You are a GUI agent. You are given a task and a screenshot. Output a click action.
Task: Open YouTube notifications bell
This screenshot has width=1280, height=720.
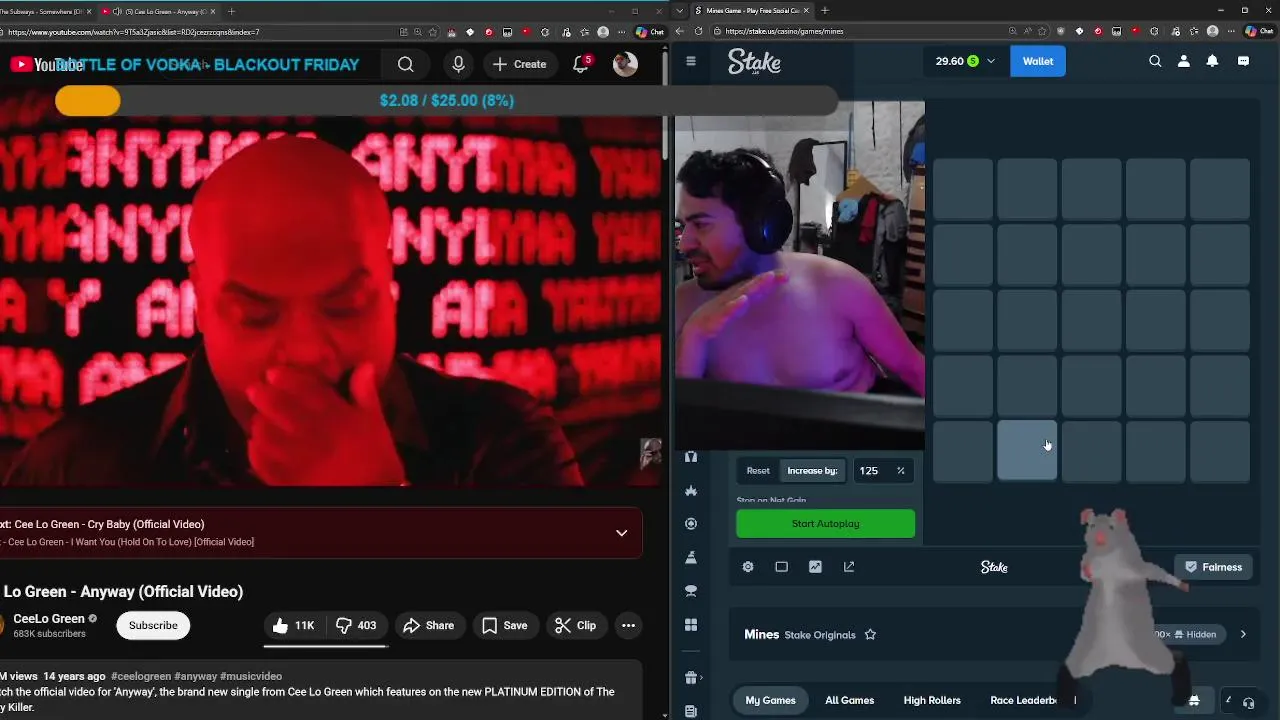tap(581, 64)
